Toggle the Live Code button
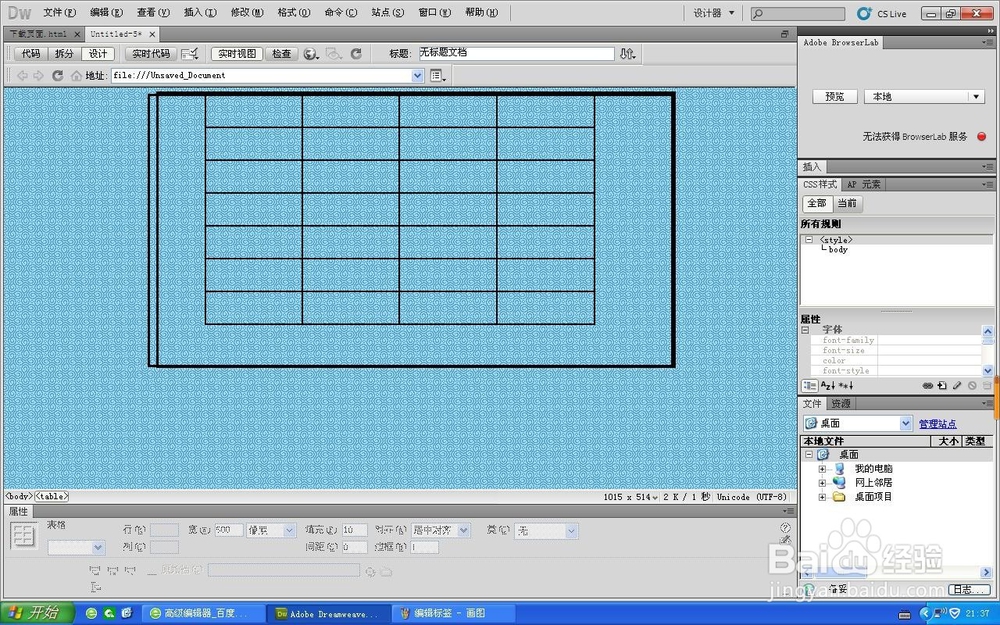This screenshot has width=1000, height=625. click(x=151, y=54)
